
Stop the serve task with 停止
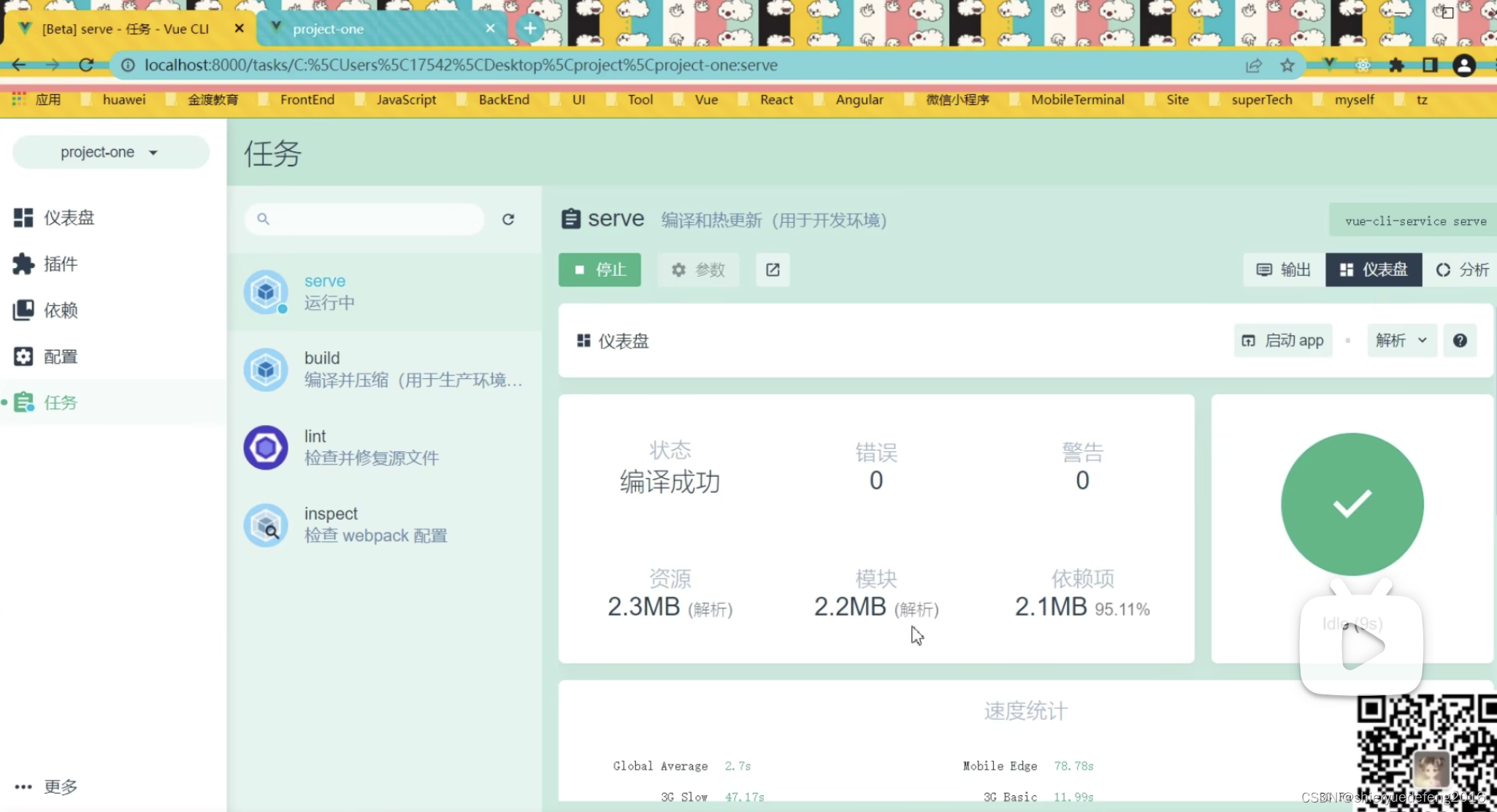(600, 270)
